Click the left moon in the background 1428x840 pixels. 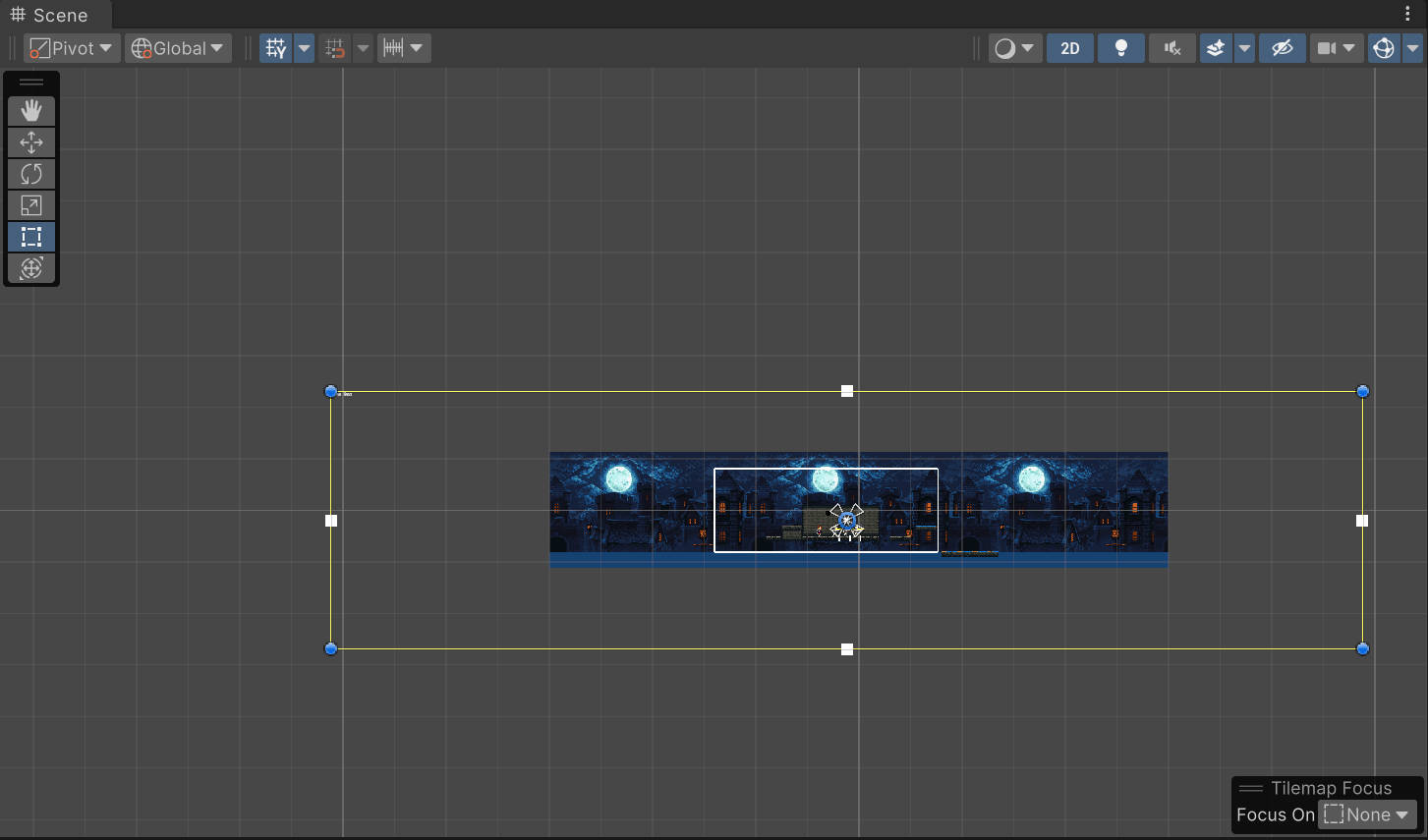tap(619, 479)
